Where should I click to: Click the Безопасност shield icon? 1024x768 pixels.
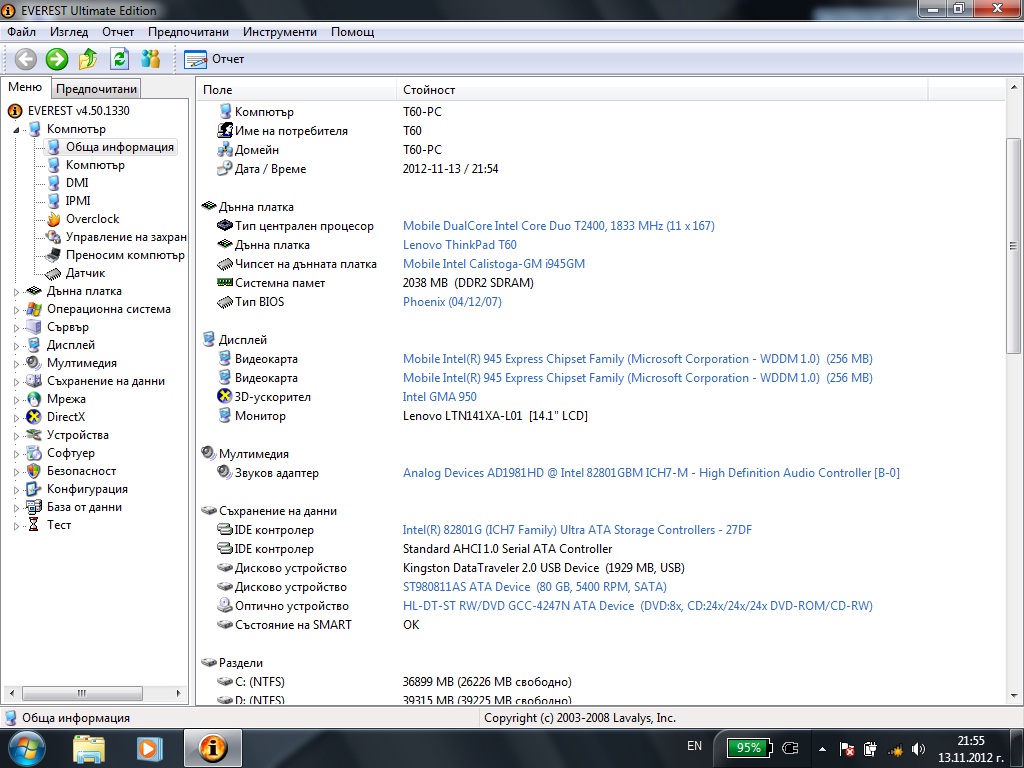[34, 471]
